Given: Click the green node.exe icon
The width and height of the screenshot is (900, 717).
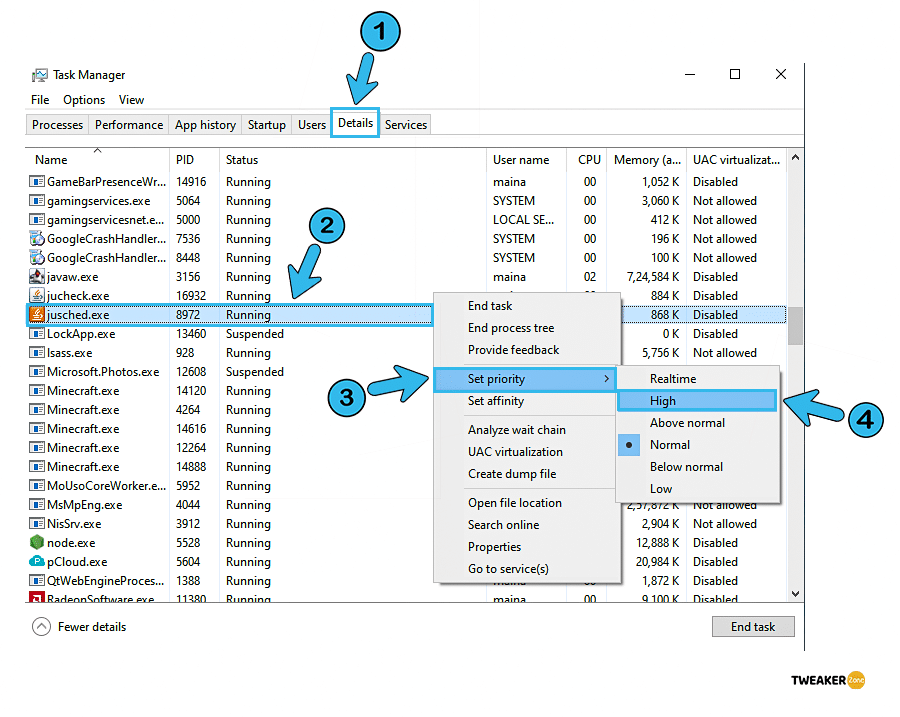Looking at the screenshot, I should (x=37, y=542).
